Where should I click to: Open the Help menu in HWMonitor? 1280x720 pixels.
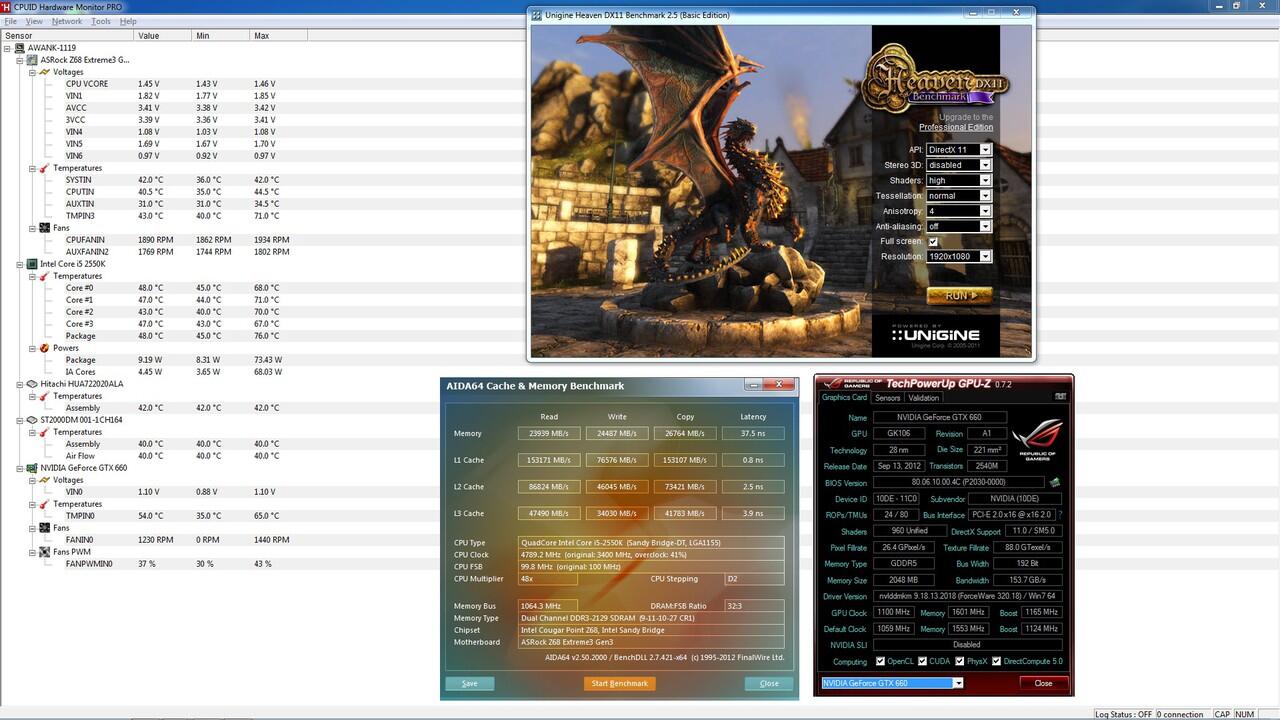128,21
